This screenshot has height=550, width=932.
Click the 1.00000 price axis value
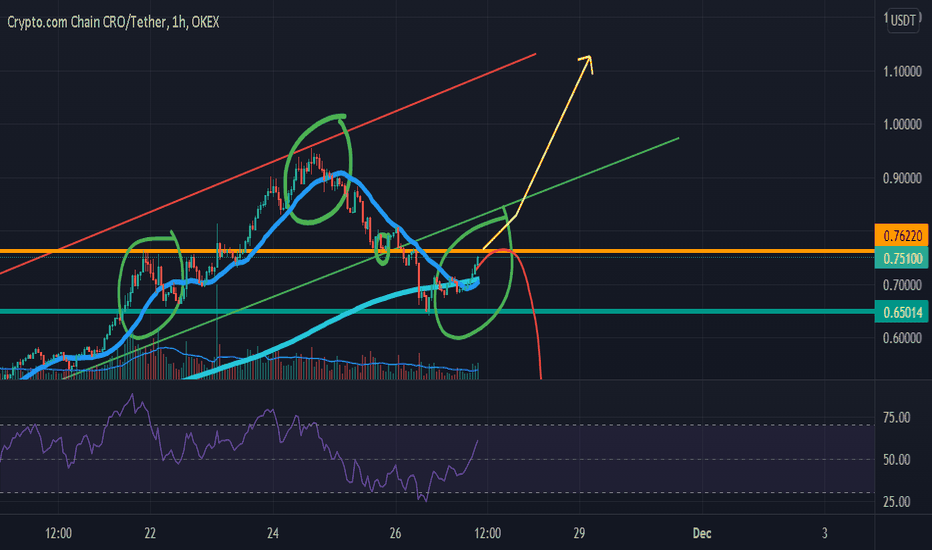coord(902,124)
